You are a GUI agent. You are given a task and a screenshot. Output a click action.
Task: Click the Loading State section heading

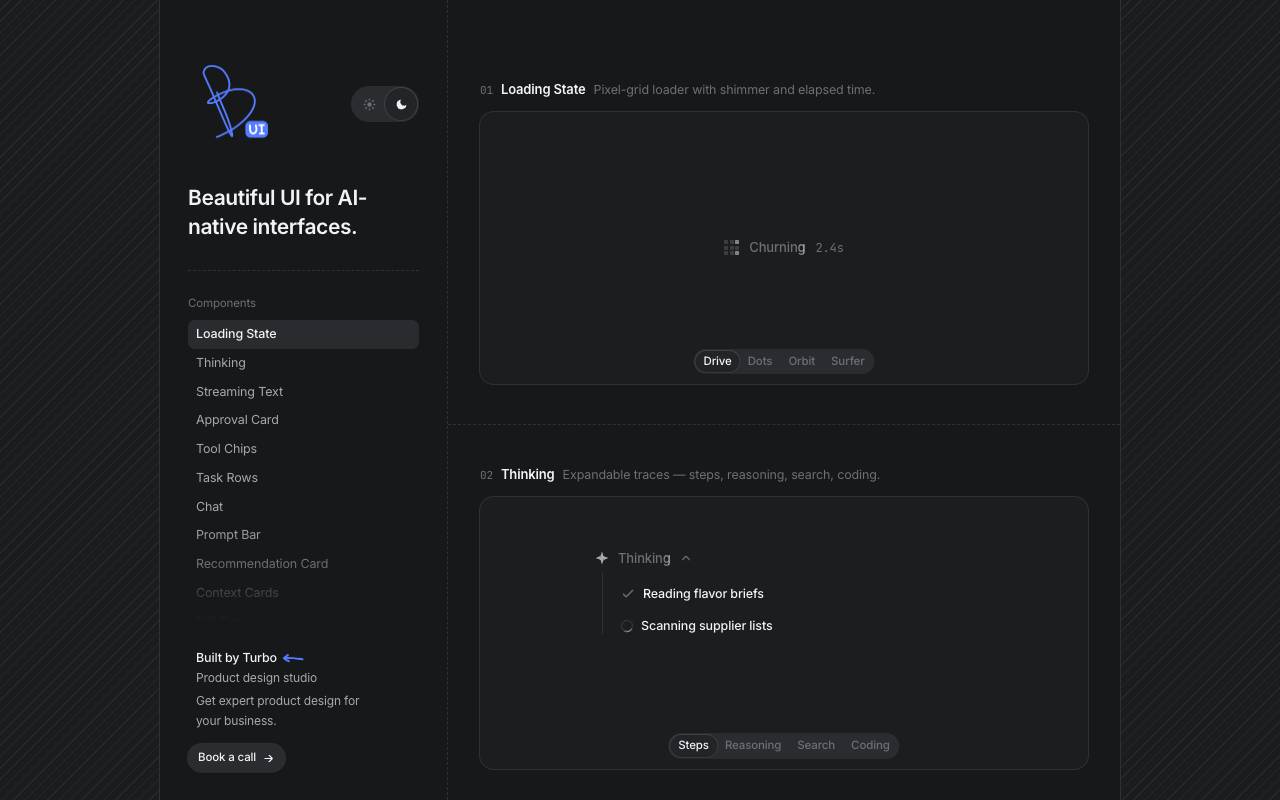click(543, 89)
